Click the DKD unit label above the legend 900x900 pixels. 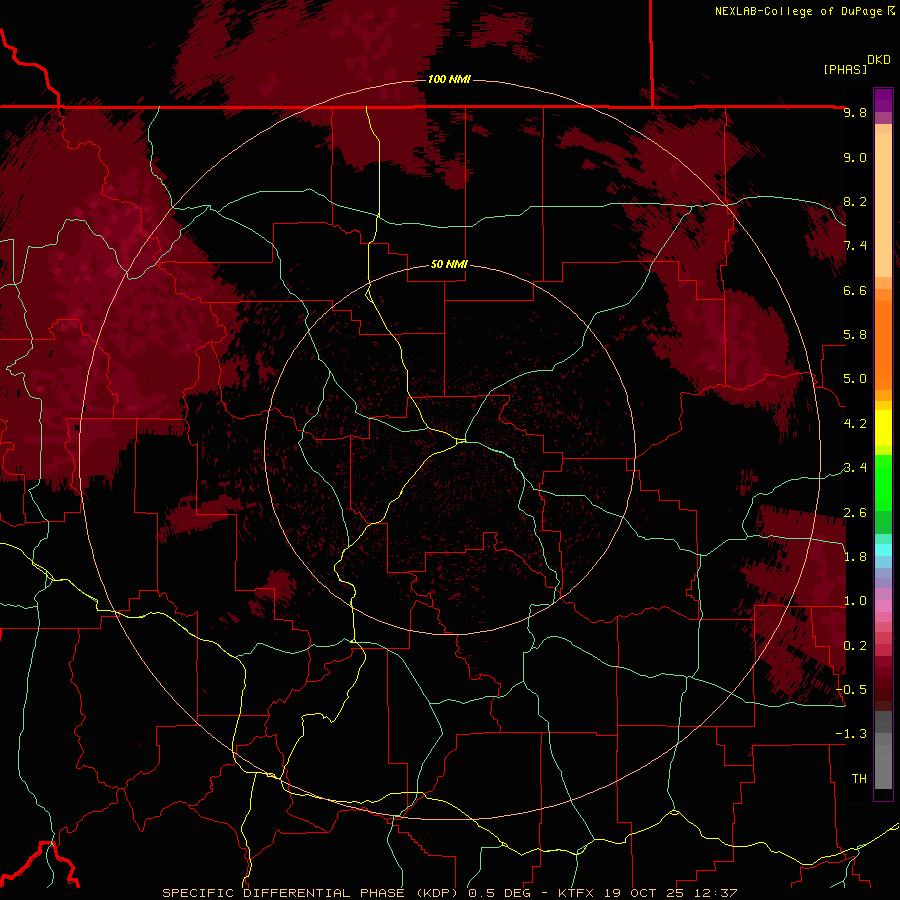(x=879, y=60)
